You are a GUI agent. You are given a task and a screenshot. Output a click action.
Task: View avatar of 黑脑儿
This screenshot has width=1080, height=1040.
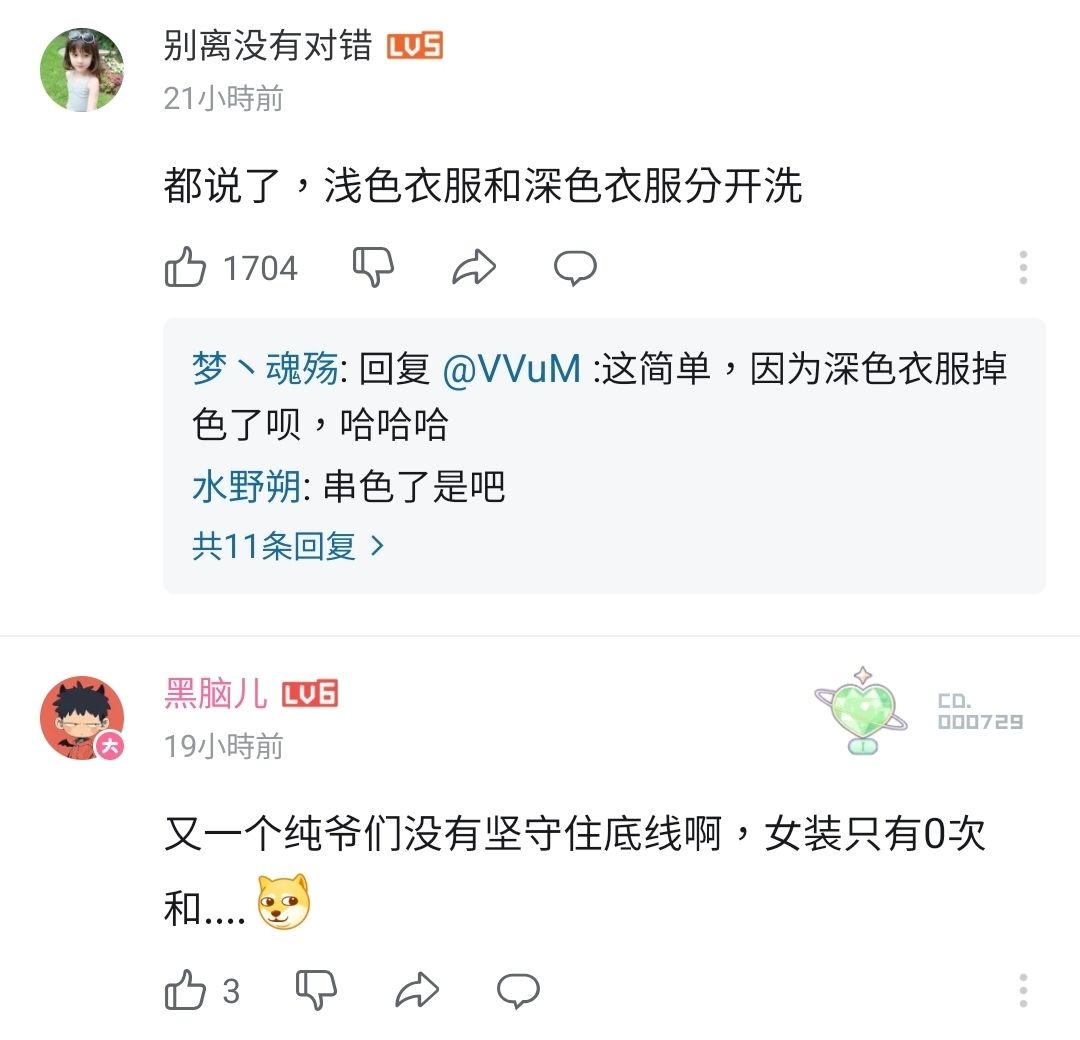pos(82,718)
